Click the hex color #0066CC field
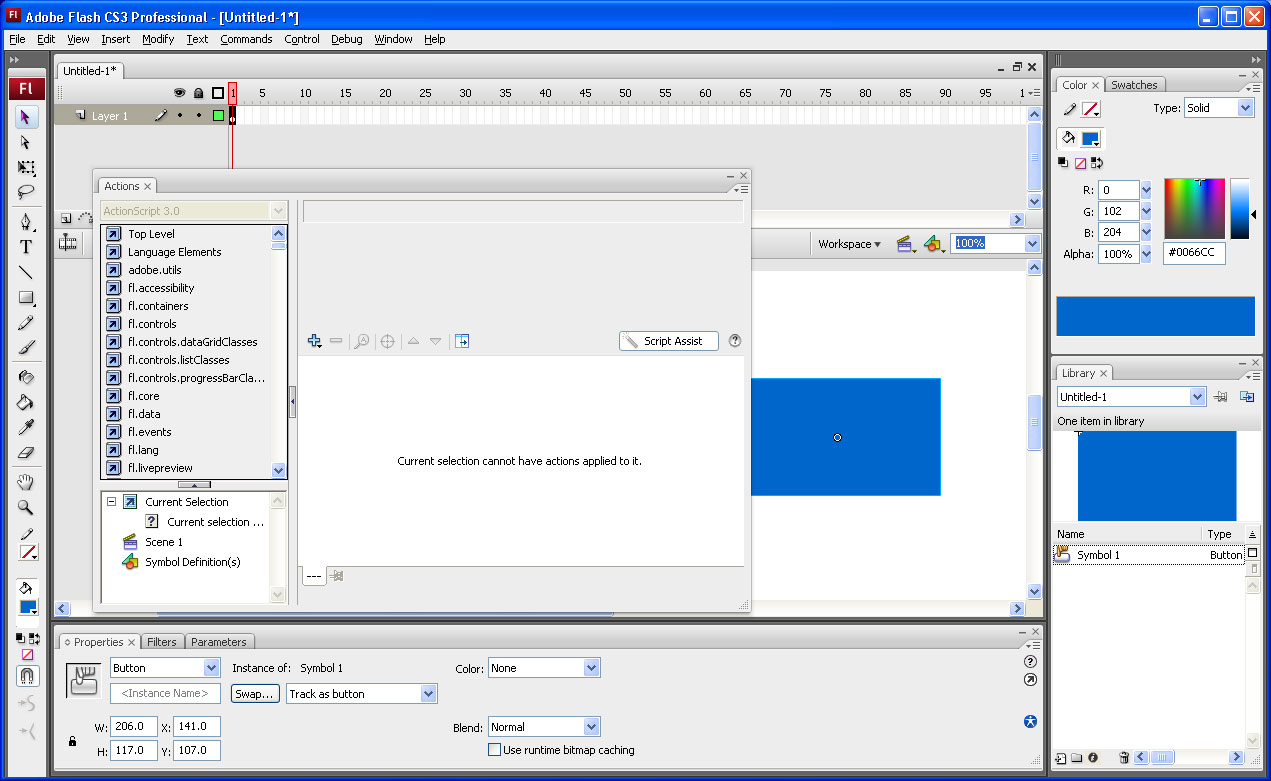Screen dimensions: 1271x781 coord(1194,253)
